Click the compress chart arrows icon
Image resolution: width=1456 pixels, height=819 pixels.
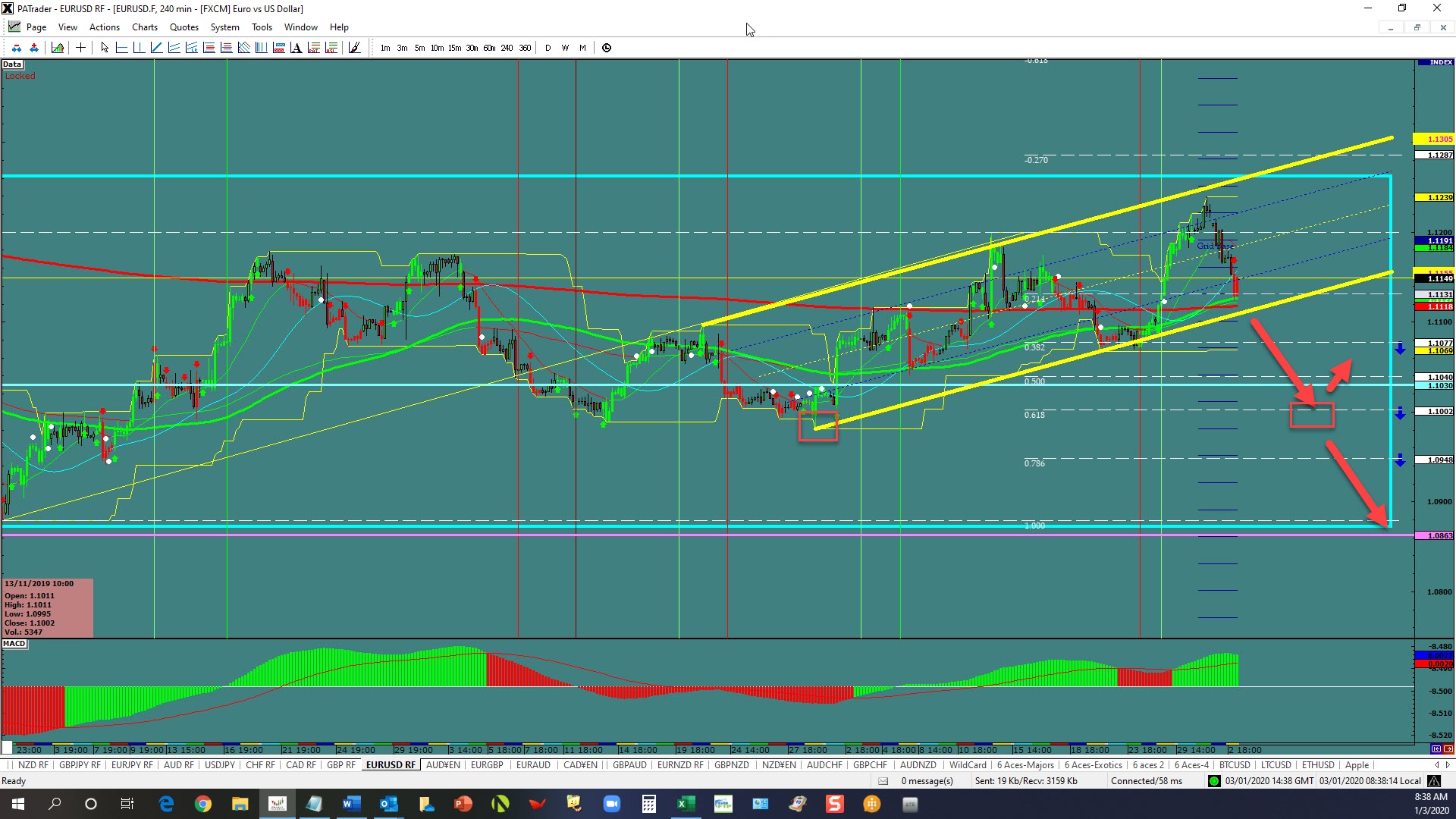tap(17, 48)
